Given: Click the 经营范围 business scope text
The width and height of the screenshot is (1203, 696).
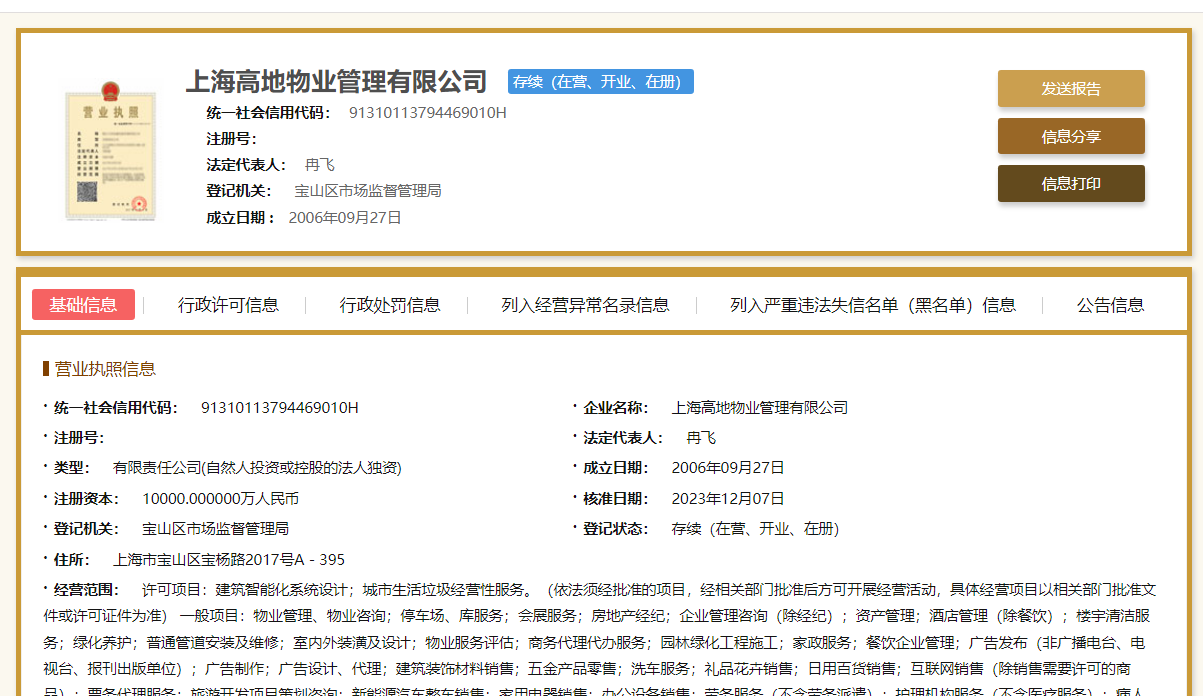Looking at the screenshot, I should [600, 628].
